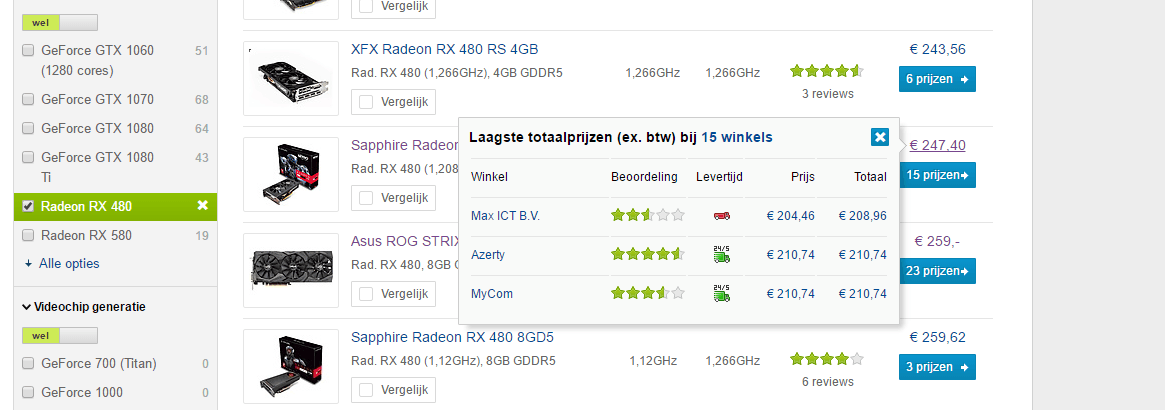Check the GeForce GTX 1060 filter
This screenshot has width=1165, height=410.
coord(28,51)
